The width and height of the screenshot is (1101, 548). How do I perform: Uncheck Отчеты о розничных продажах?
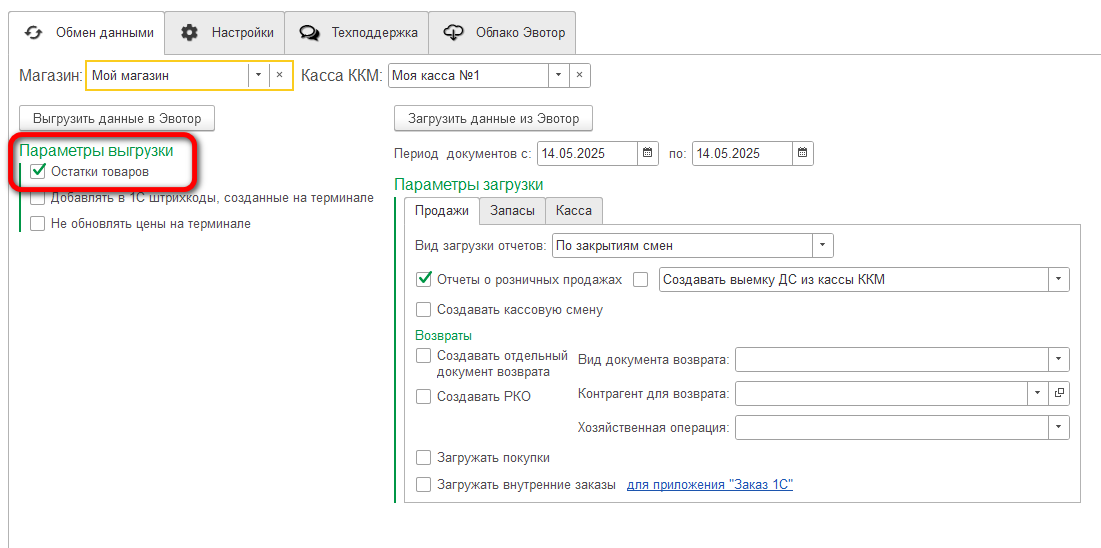click(423, 279)
